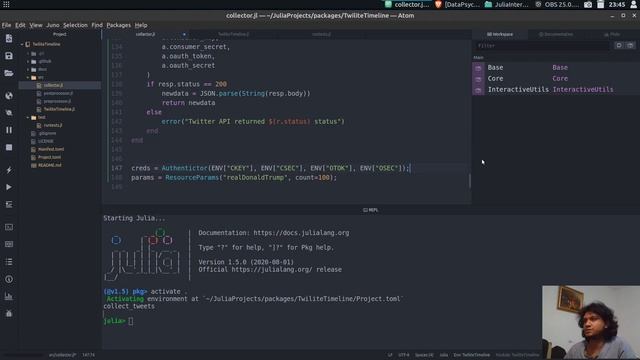Click the Base module icon in workspace

(x=478, y=68)
